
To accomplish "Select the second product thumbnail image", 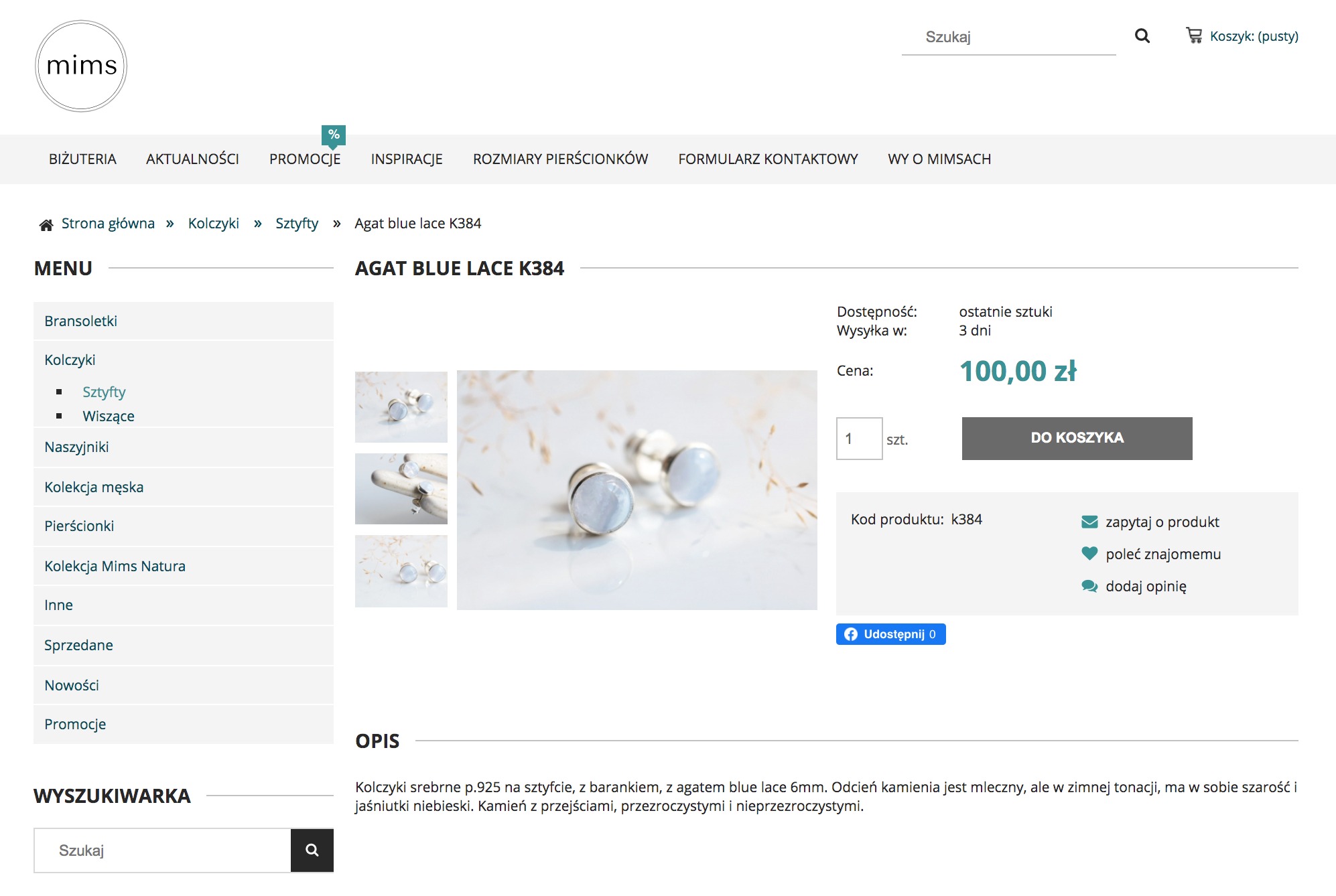I will pos(401,489).
